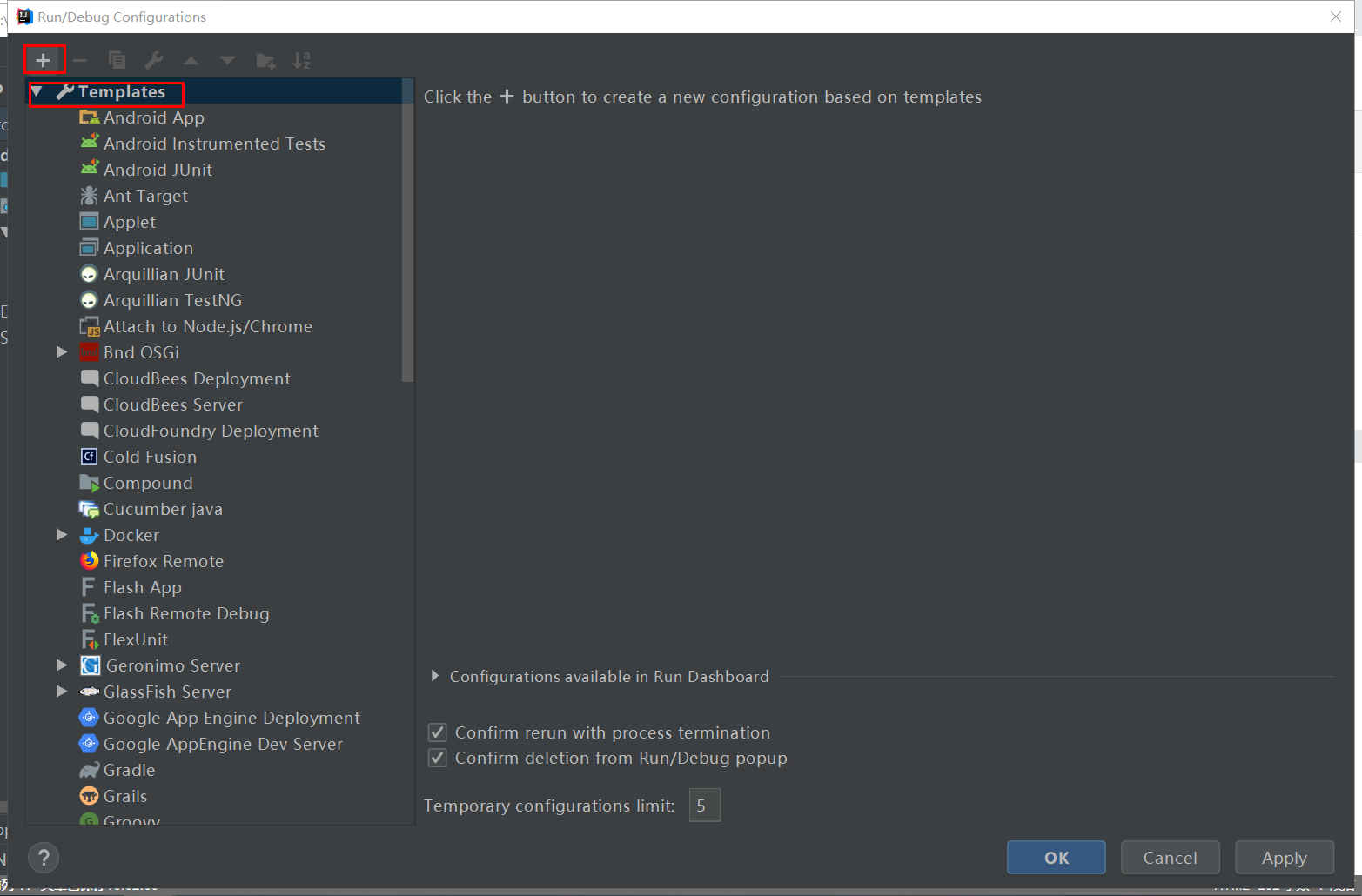This screenshot has width=1362, height=896.
Task: Click the Applet icon
Action: click(89, 222)
